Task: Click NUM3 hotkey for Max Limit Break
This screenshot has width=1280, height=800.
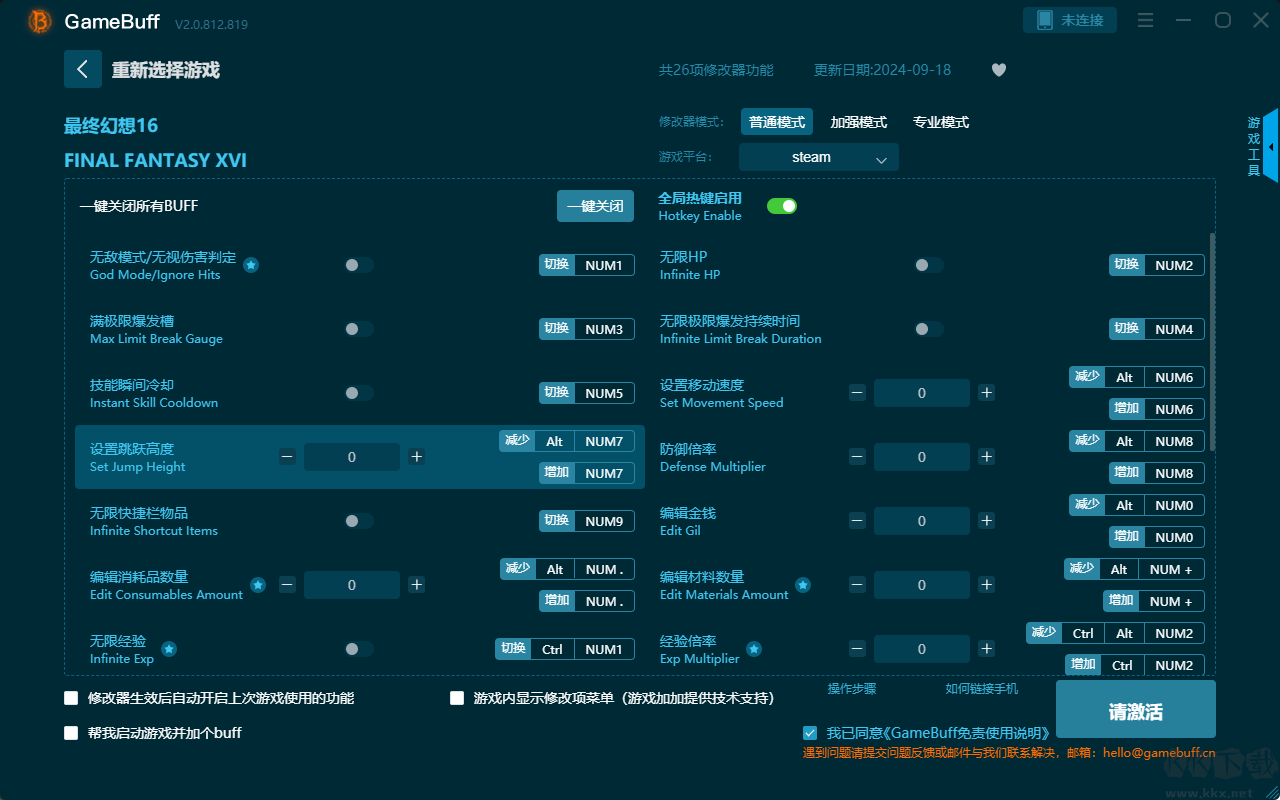Action: 604,329
